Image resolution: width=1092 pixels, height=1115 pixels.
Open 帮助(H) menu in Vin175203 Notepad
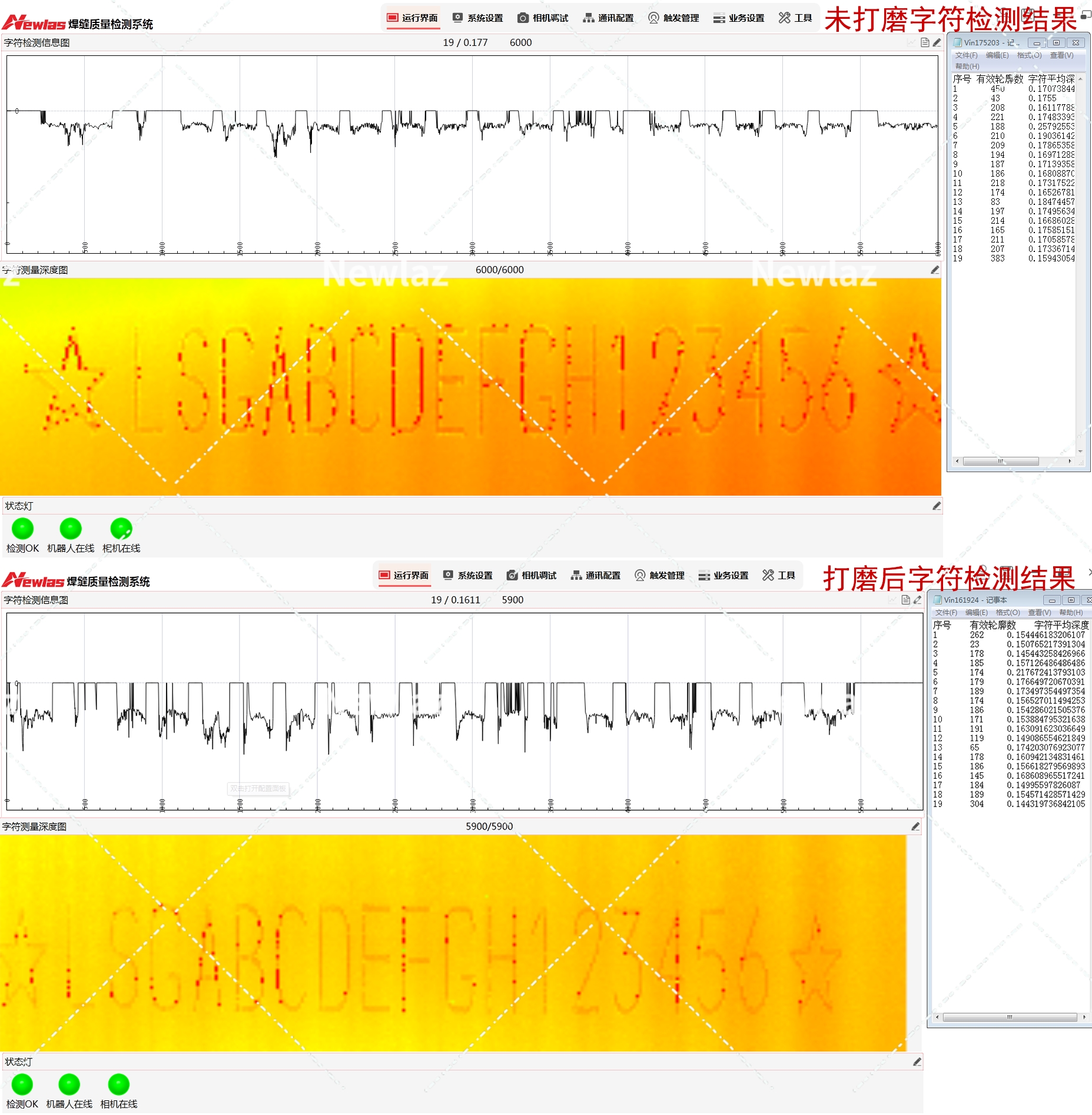coord(967,67)
